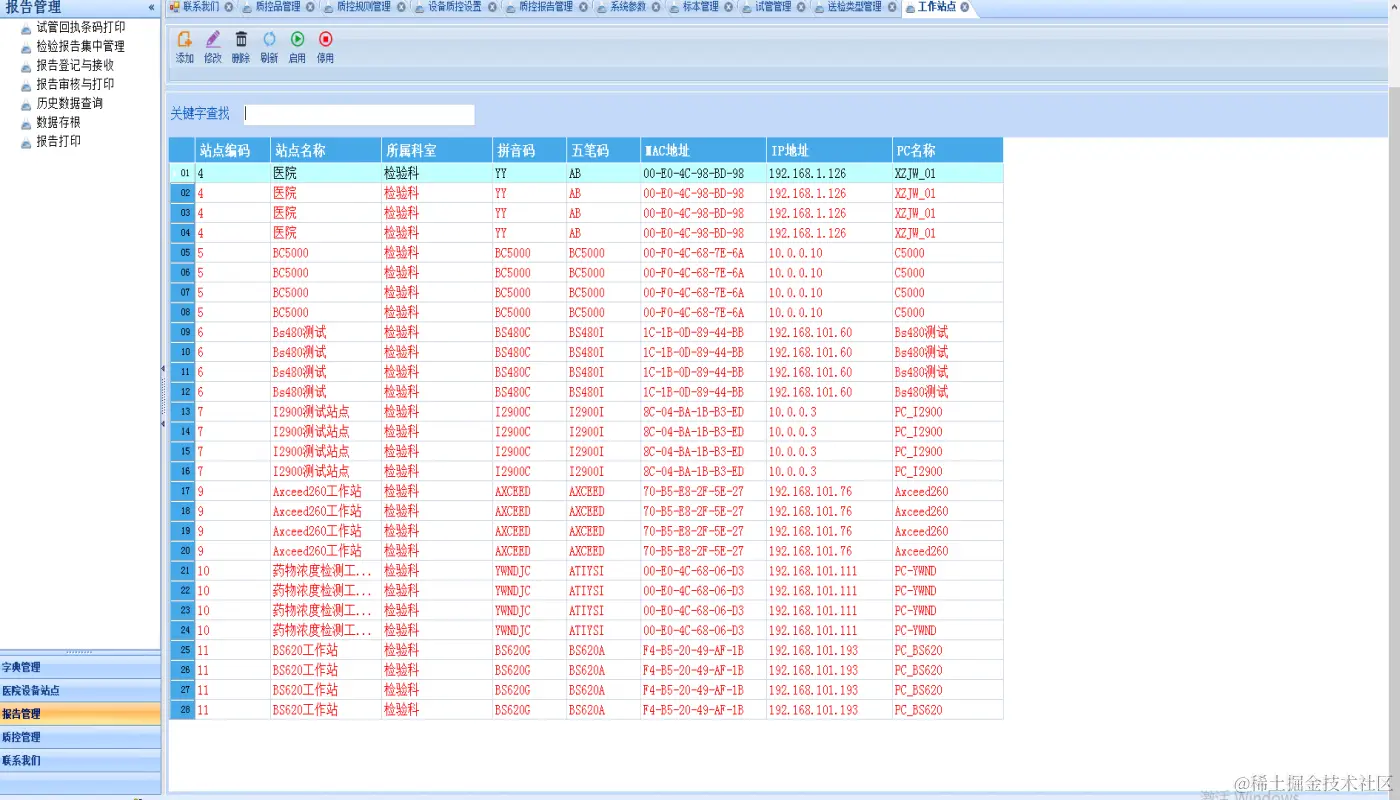Click Bs480测试 station name in row 09

[299, 332]
